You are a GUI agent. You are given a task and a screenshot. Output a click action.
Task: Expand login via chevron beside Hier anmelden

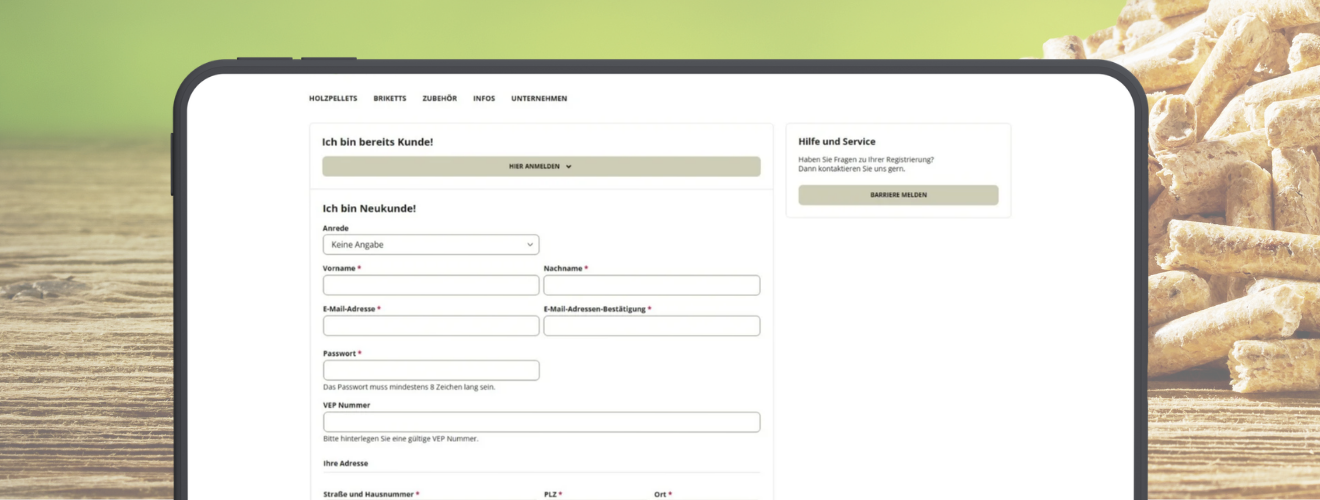[x=569, y=167]
